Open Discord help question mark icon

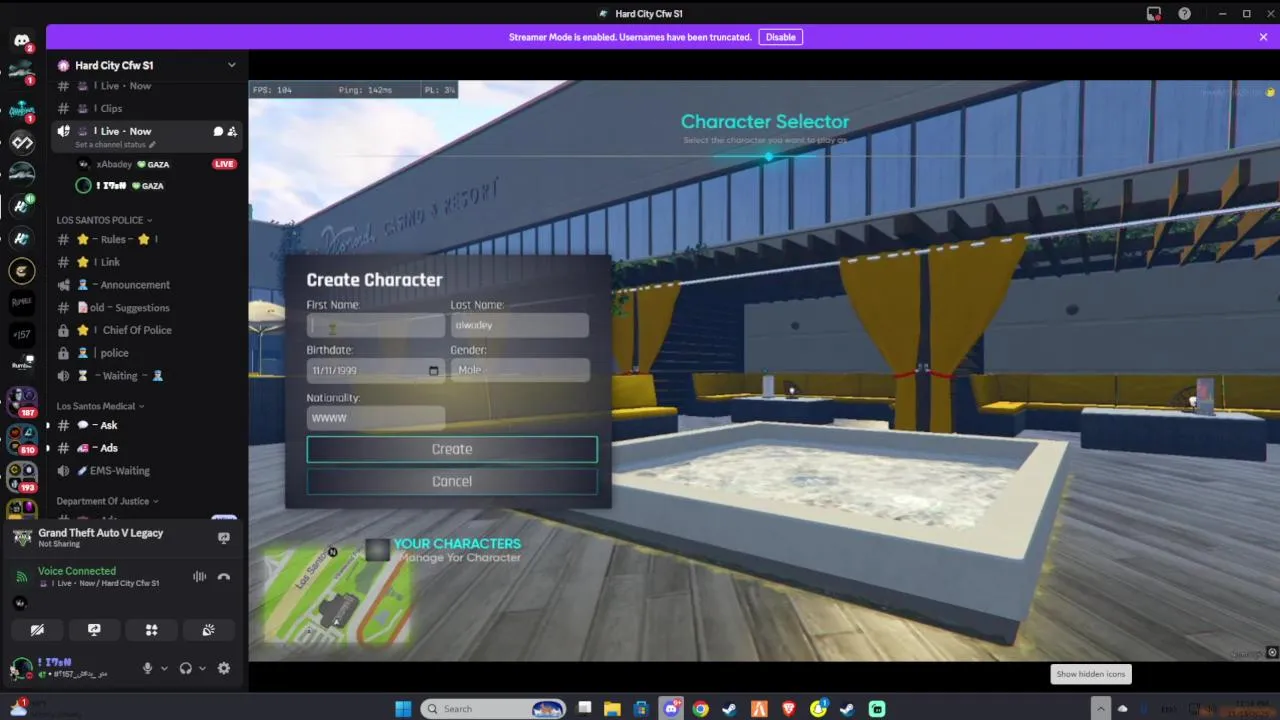coord(1185,14)
